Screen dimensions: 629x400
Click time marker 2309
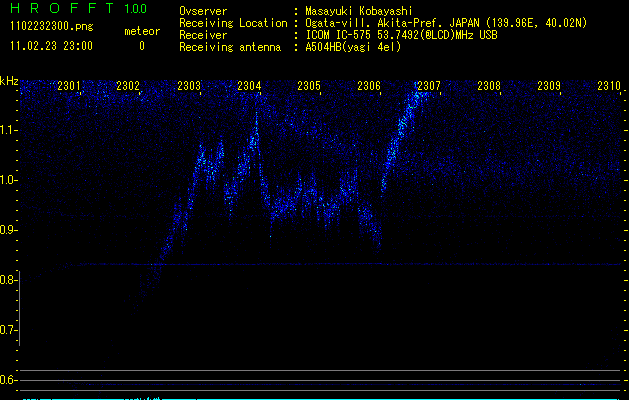[x=549, y=86]
